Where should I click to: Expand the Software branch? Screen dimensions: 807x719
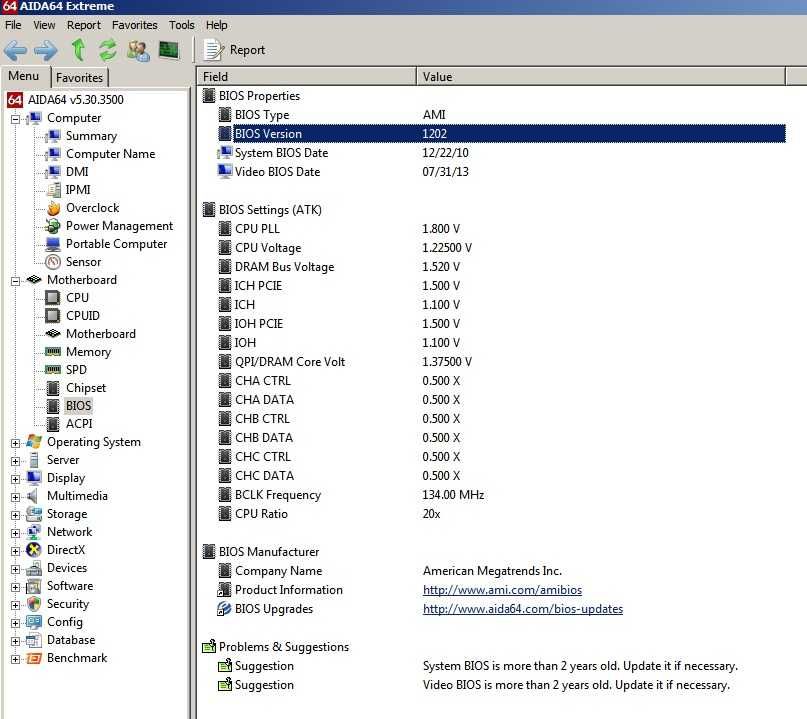15,587
